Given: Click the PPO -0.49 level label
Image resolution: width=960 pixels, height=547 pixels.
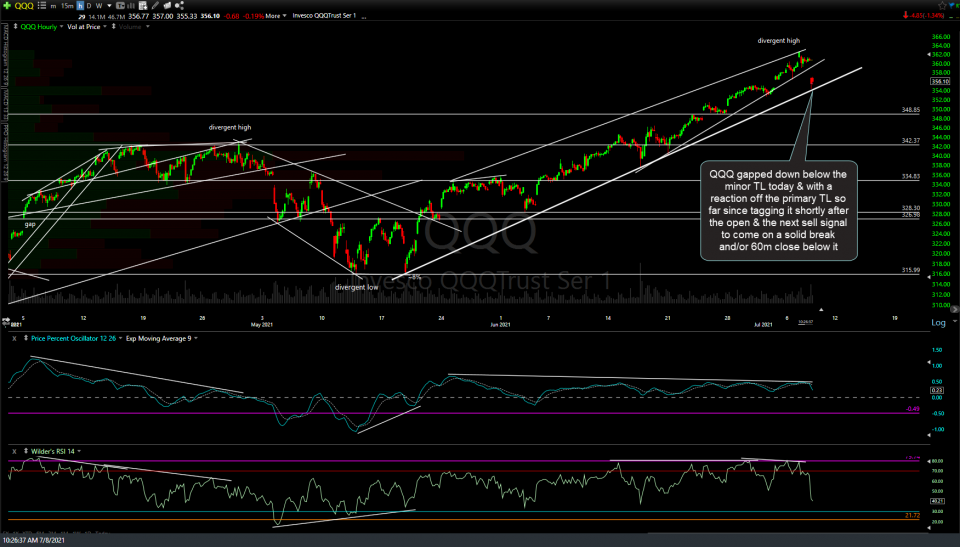Looking at the screenshot, I should point(912,409).
